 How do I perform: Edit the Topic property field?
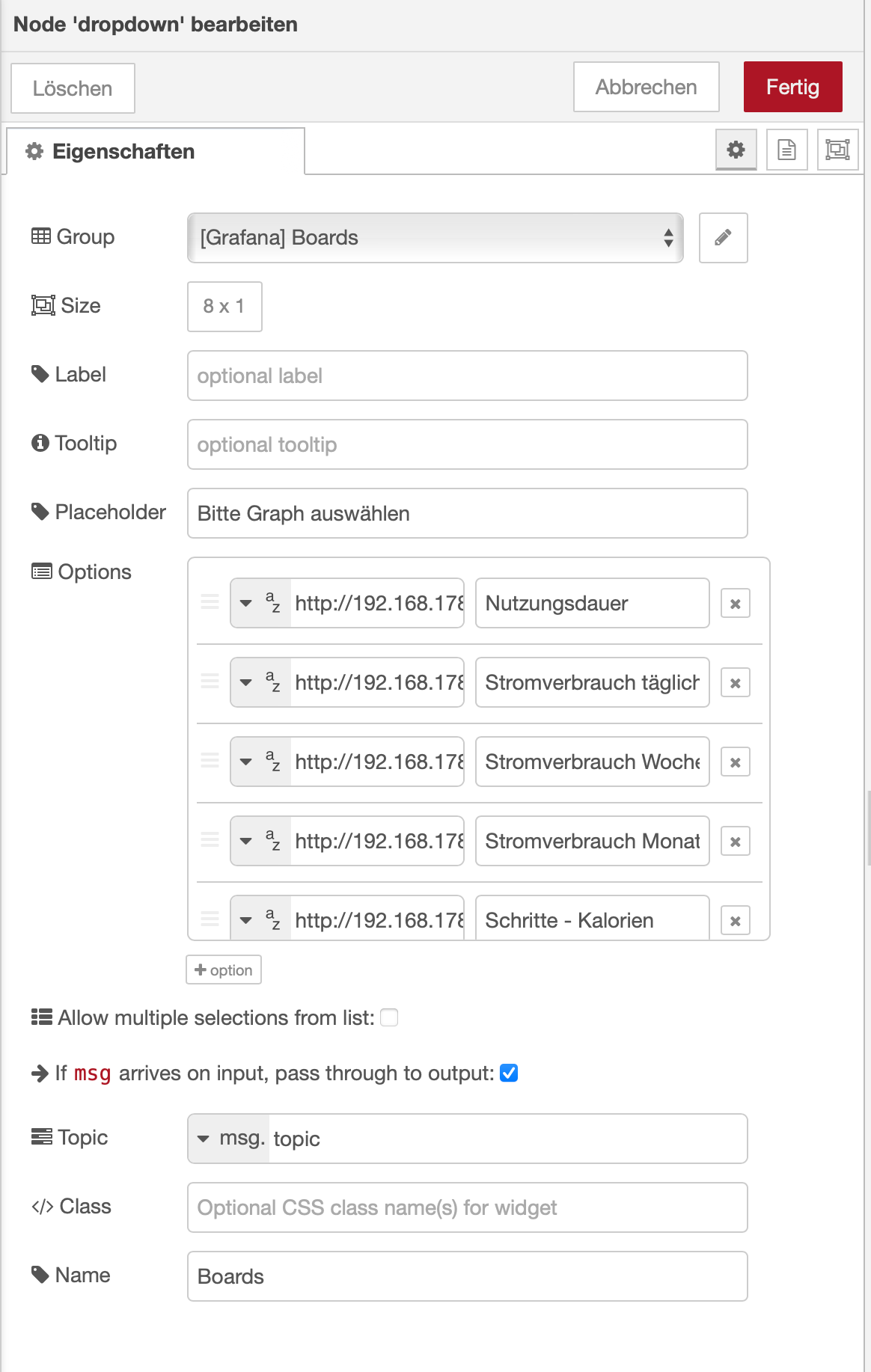508,1139
